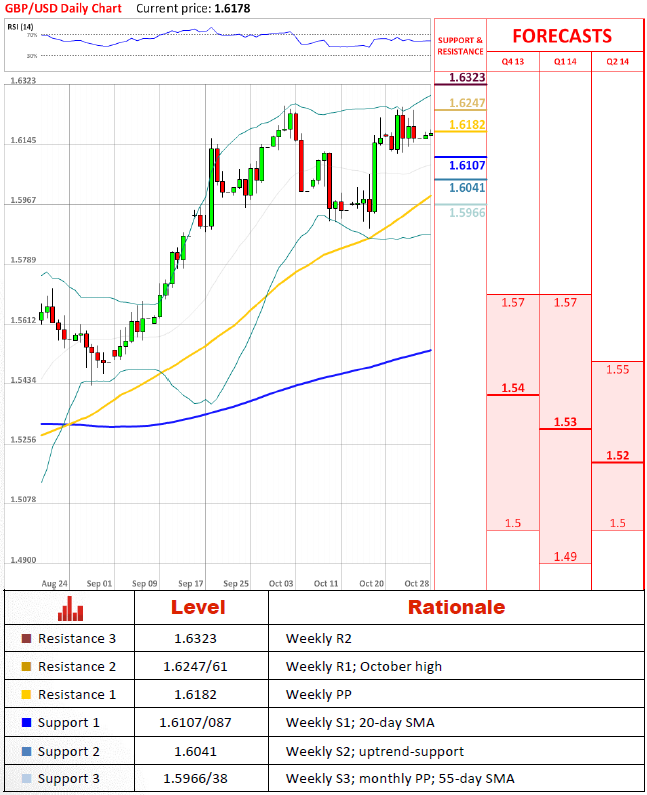Click the Q4 13 upper forecast 1.57
Viewport: 647px width, 795px height.
point(513,303)
